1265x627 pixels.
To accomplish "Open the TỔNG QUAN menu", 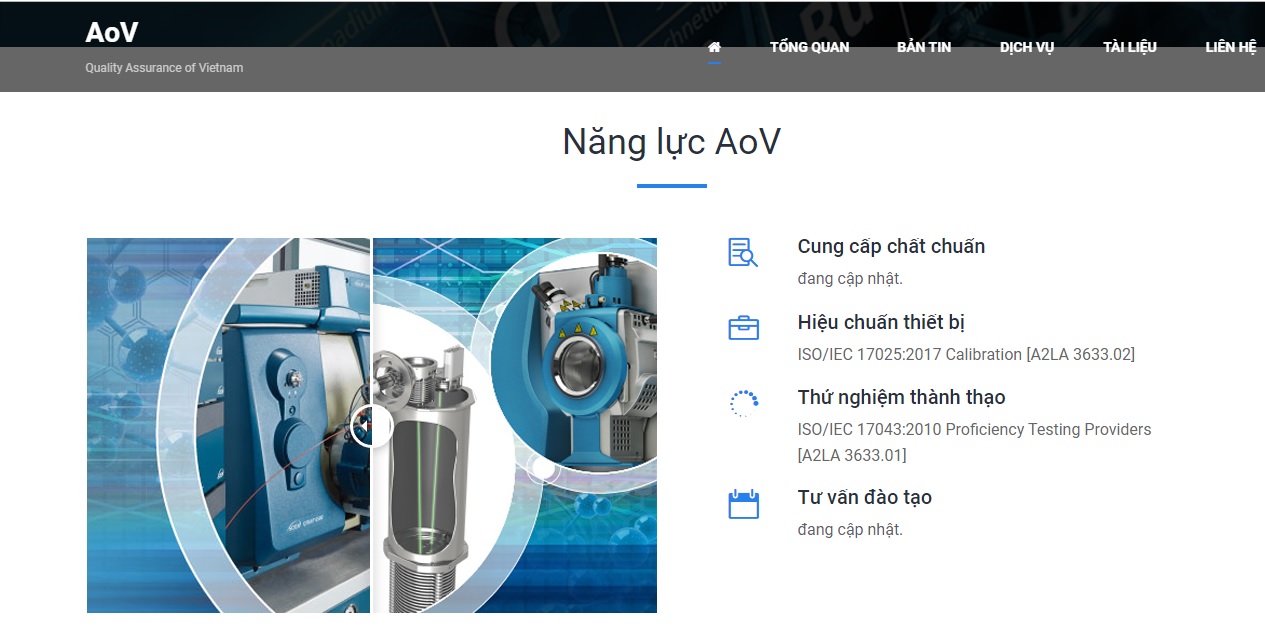I will click(x=810, y=47).
